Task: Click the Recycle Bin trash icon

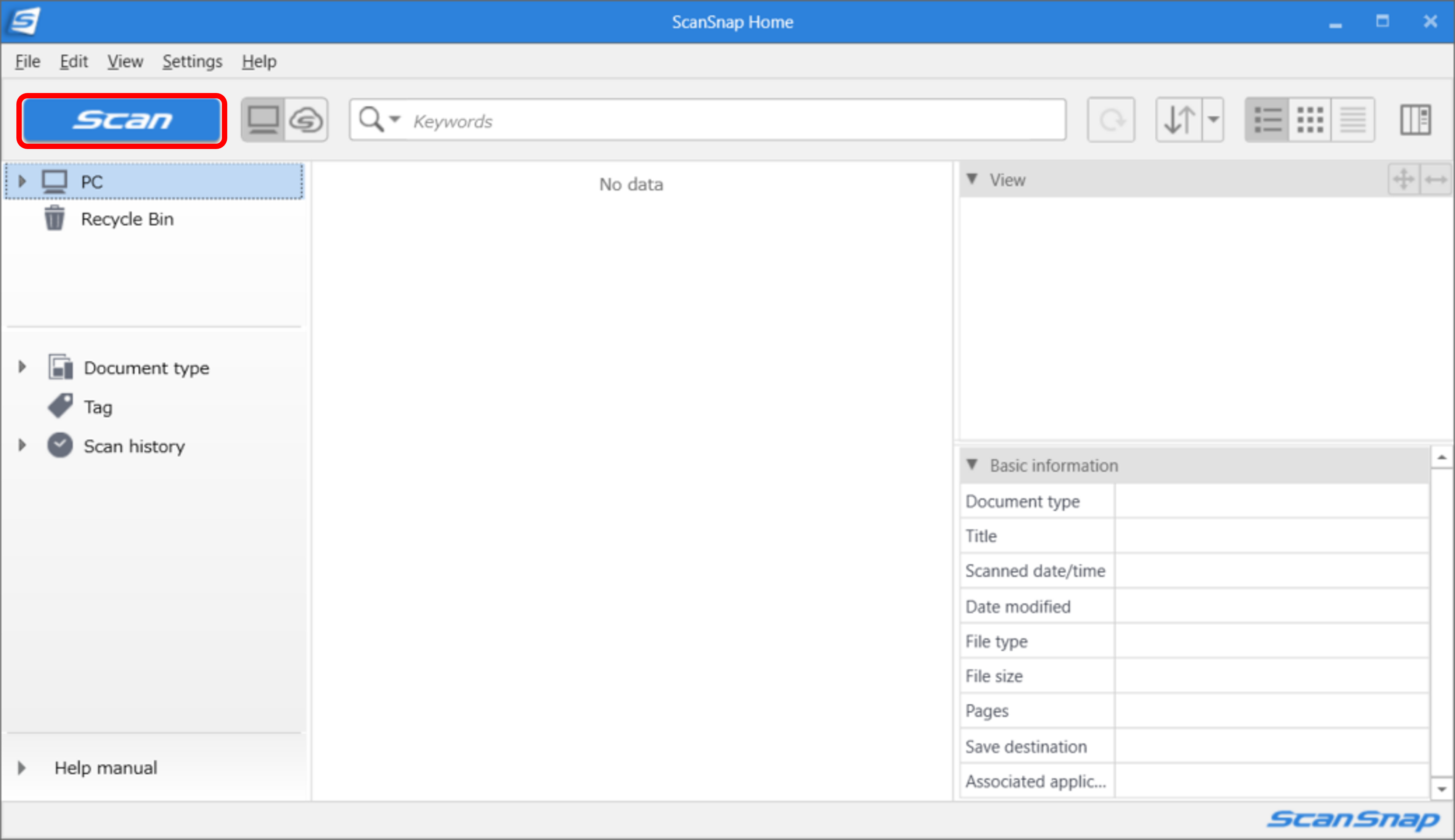Action: click(x=54, y=218)
